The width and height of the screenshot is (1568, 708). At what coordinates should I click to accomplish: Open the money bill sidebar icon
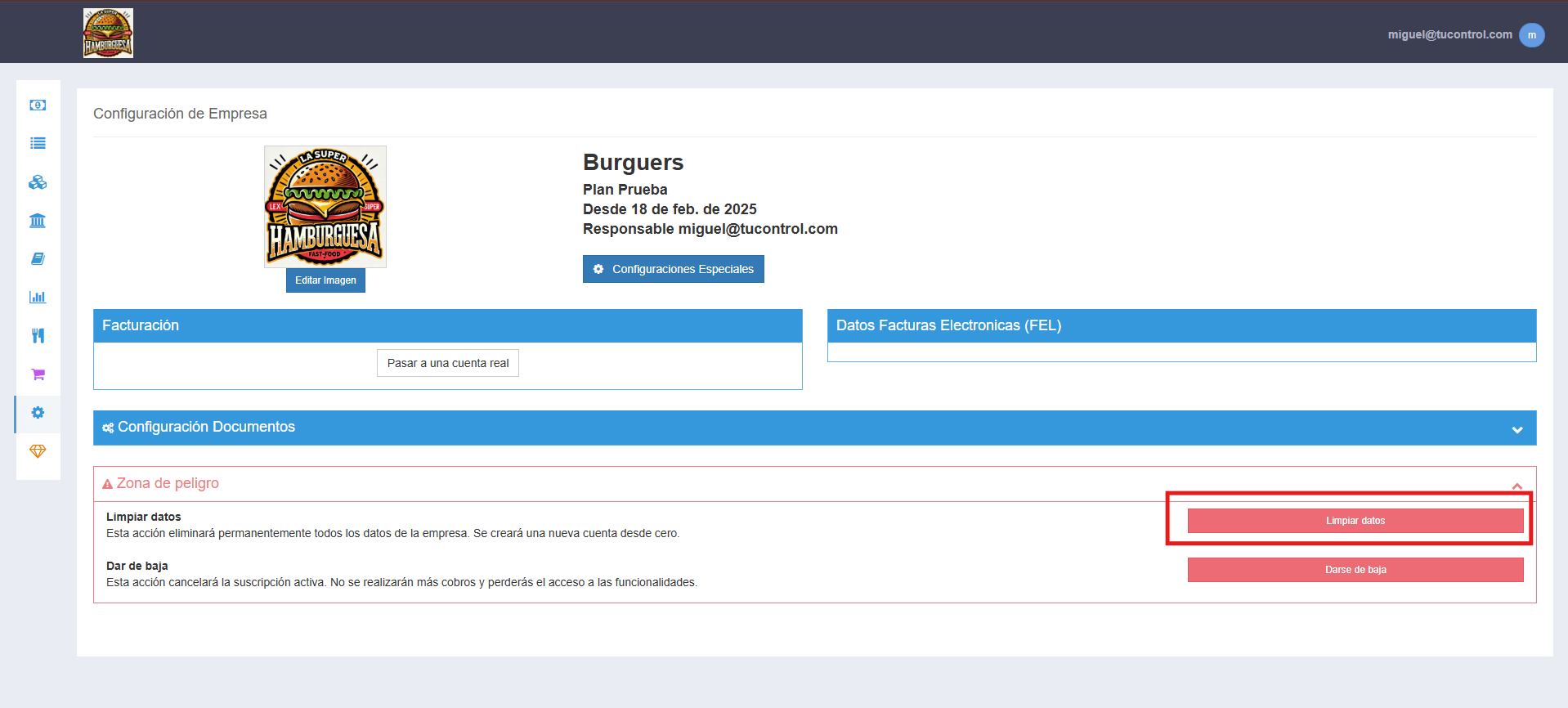click(x=38, y=105)
